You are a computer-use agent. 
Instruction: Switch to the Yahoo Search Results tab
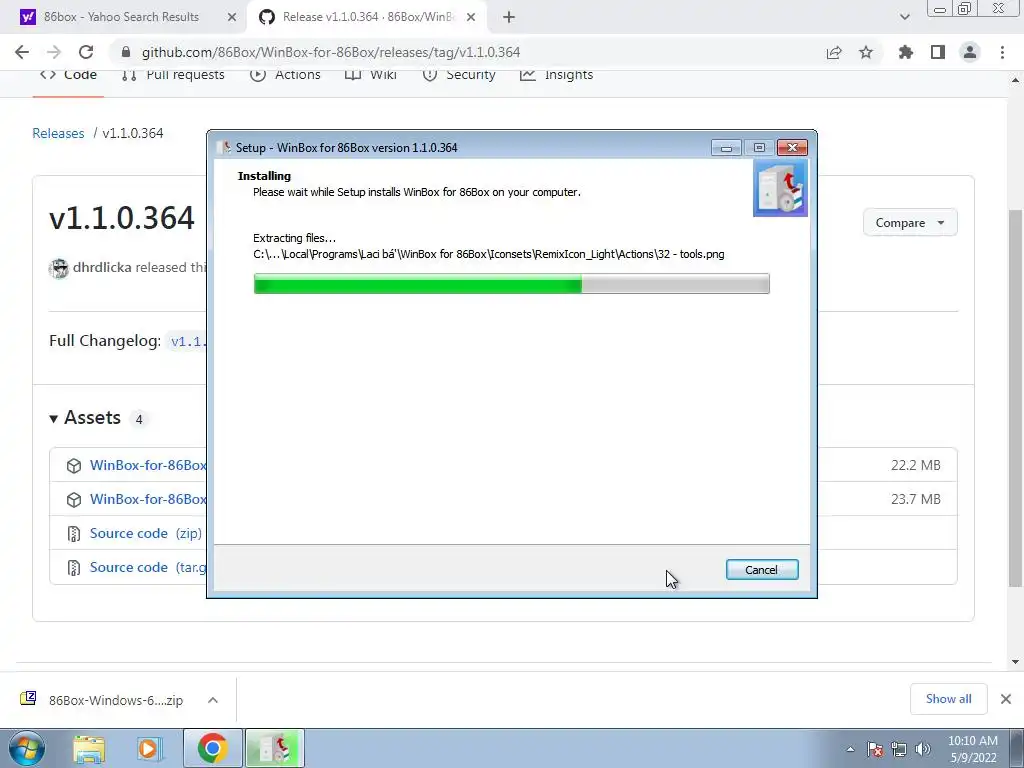tap(121, 17)
